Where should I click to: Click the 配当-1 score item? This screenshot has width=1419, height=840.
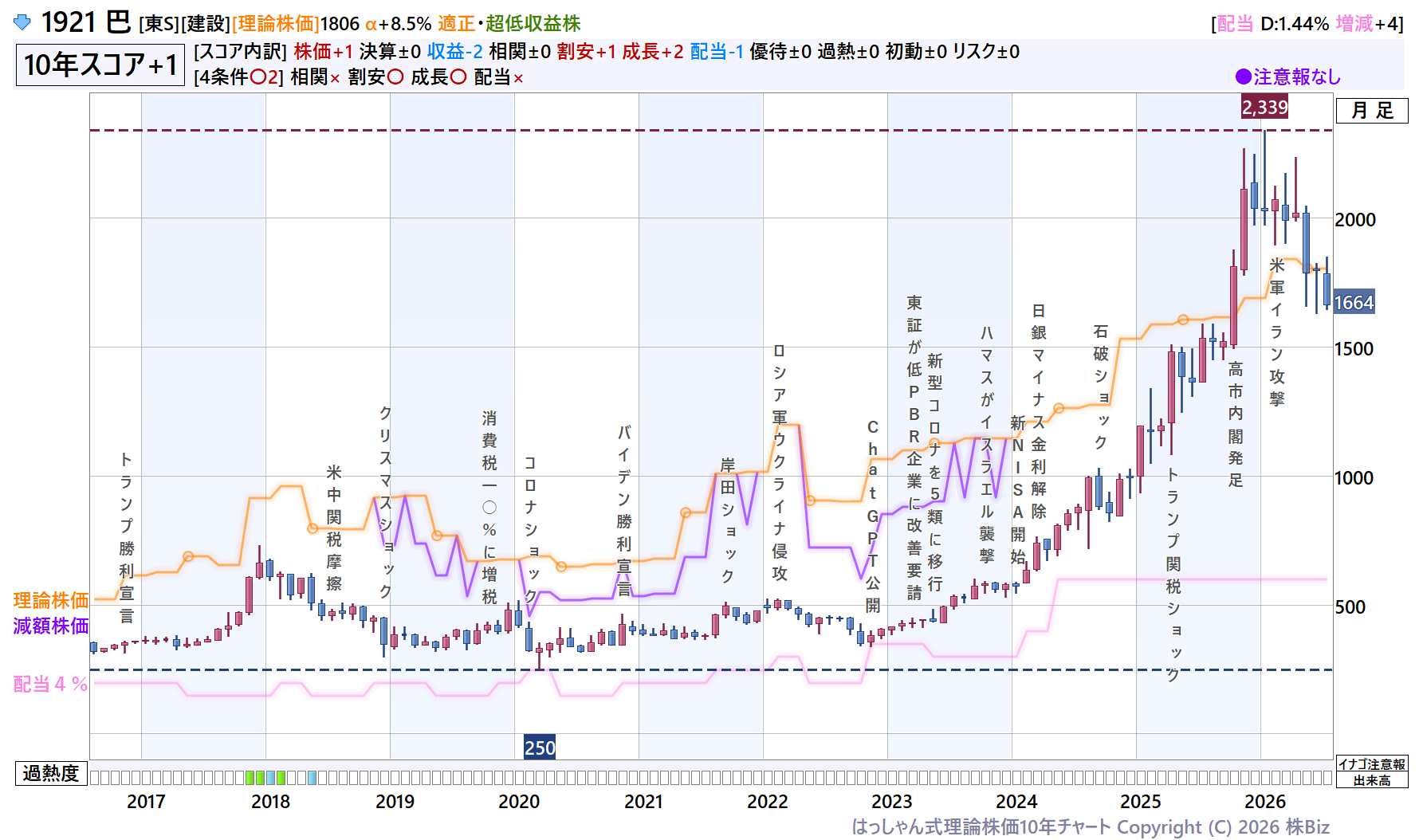click(717, 52)
